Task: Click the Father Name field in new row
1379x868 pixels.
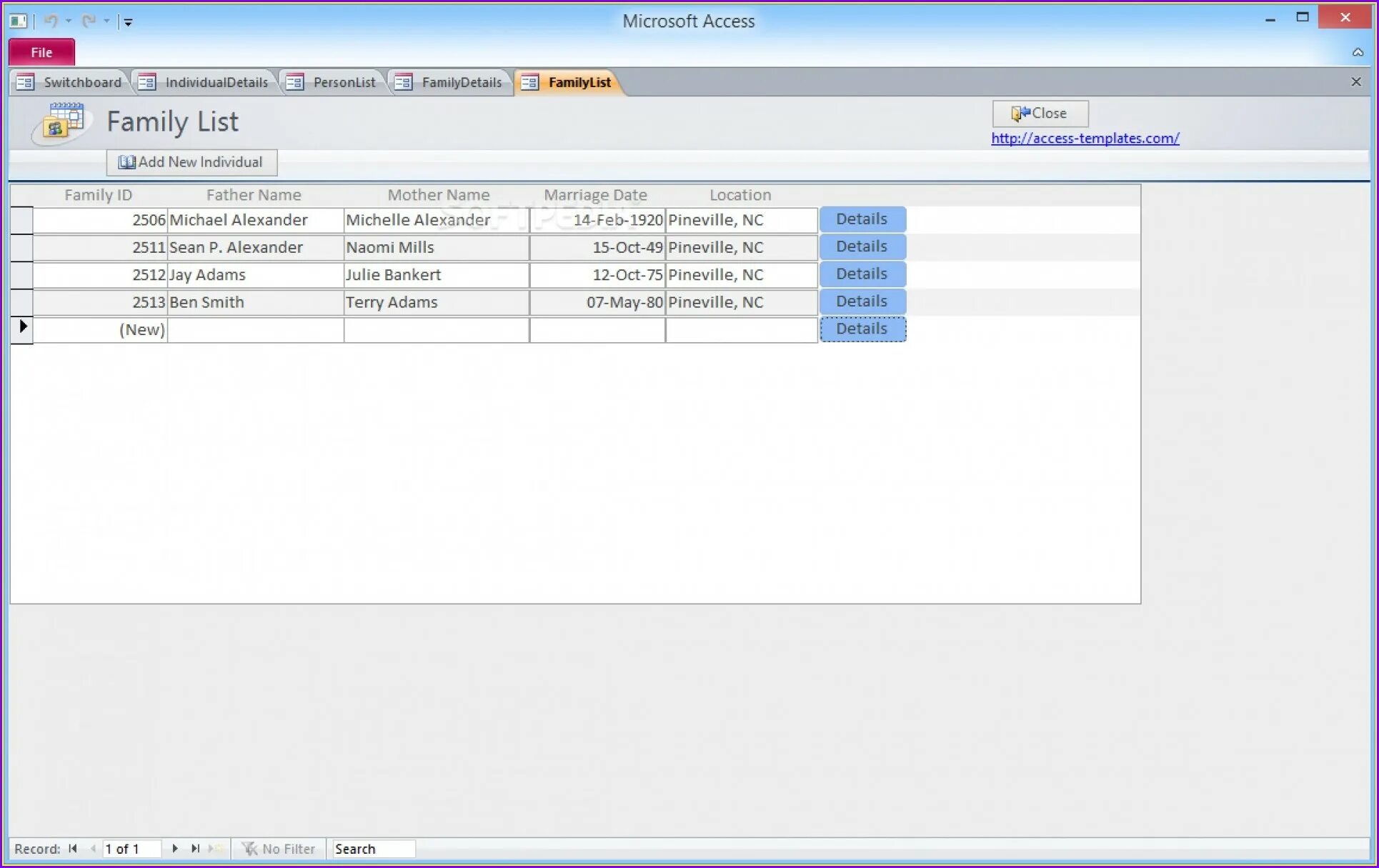Action: (x=255, y=329)
